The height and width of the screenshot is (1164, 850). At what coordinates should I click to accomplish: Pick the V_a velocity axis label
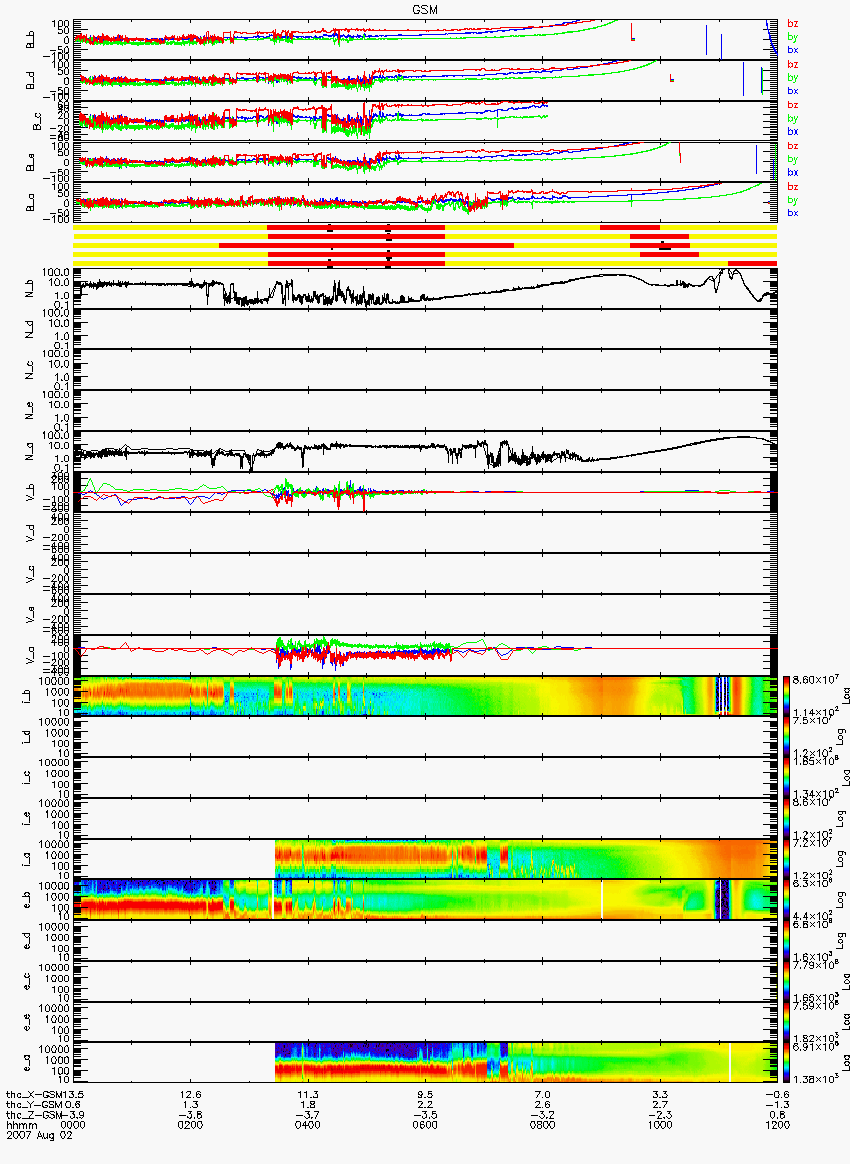click(x=30, y=655)
